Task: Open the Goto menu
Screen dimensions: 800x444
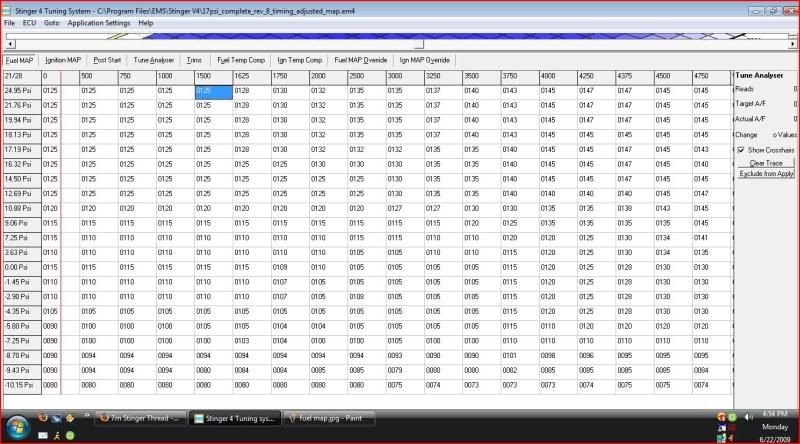Action: [52, 23]
